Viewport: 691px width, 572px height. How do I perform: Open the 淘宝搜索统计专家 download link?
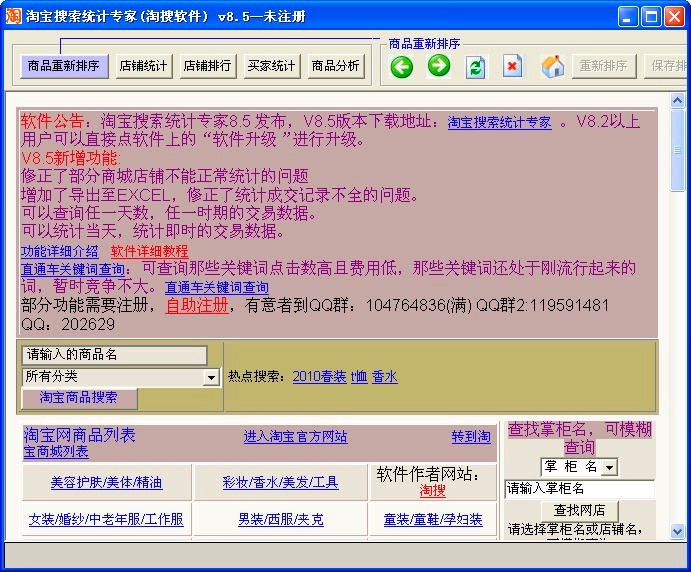499,123
